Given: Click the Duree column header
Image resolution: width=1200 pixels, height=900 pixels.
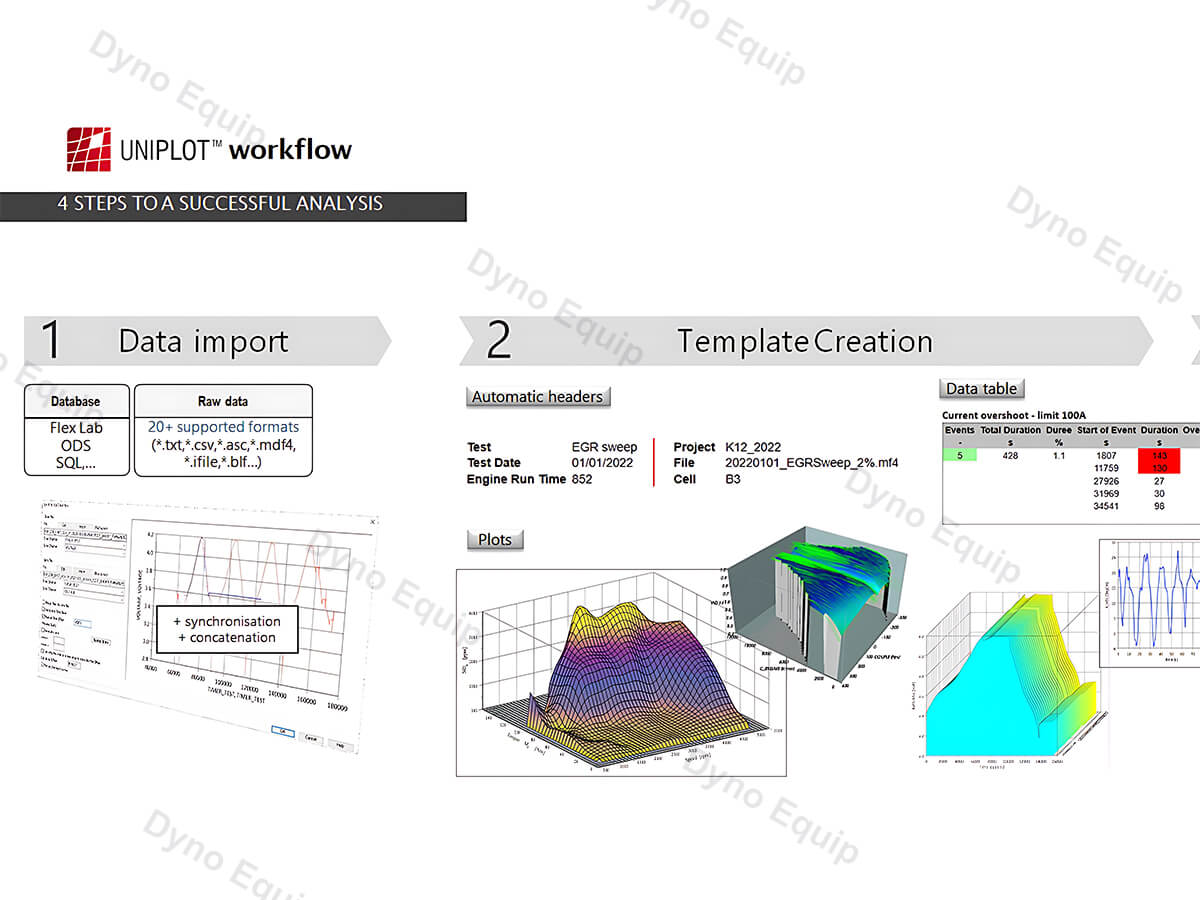Looking at the screenshot, I should point(1059,430).
